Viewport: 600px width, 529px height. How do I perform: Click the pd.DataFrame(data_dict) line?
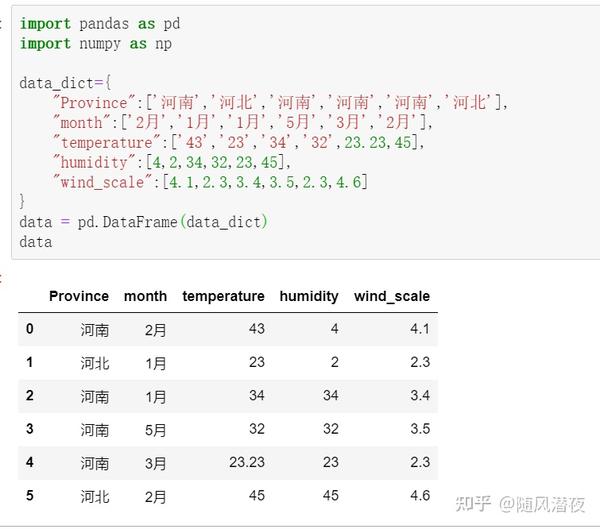pos(143,222)
